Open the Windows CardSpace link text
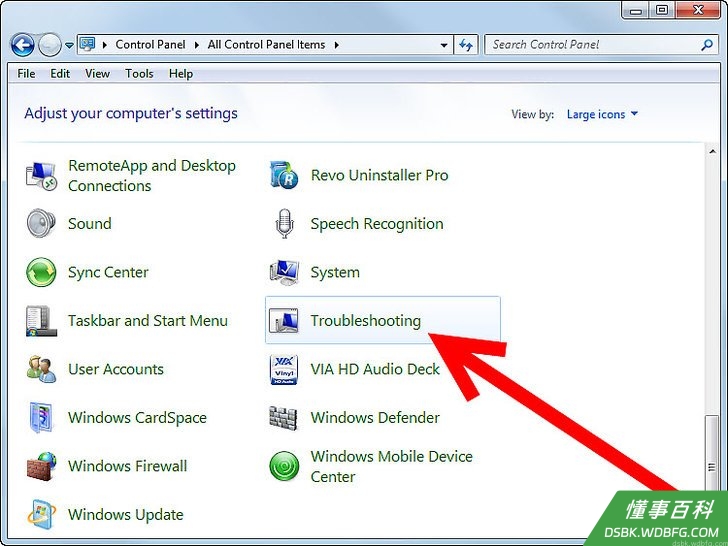This screenshot has height=546, width=728. tap(137, 418)
